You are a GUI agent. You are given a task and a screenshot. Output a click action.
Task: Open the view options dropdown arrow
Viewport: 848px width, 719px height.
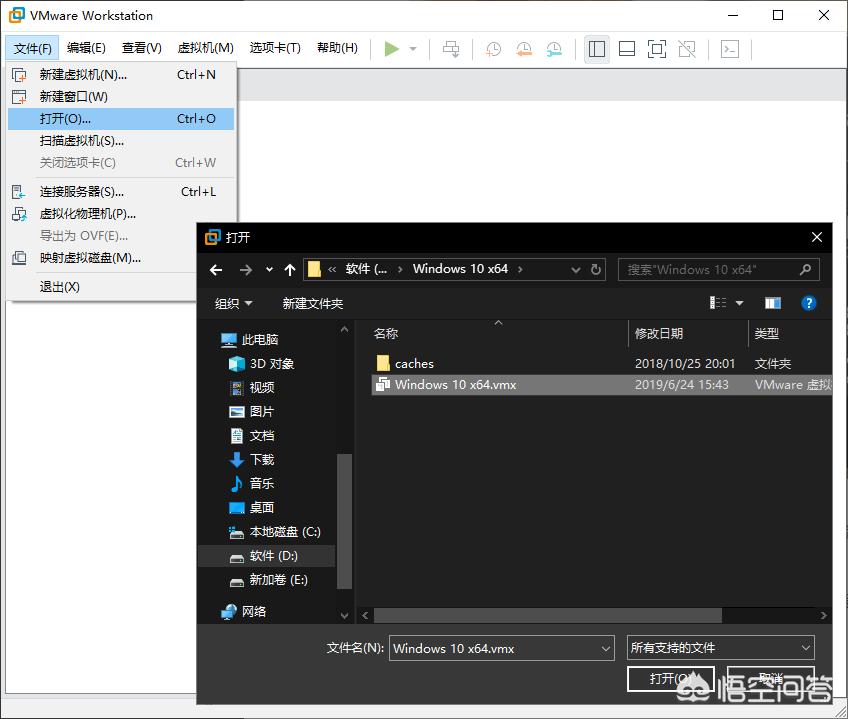[739, 303]
